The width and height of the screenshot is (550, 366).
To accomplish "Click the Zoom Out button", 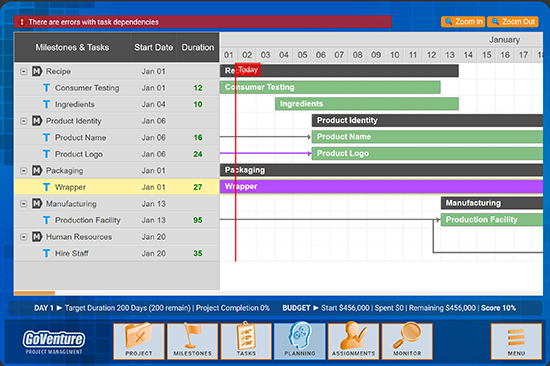I will (513, 22).
